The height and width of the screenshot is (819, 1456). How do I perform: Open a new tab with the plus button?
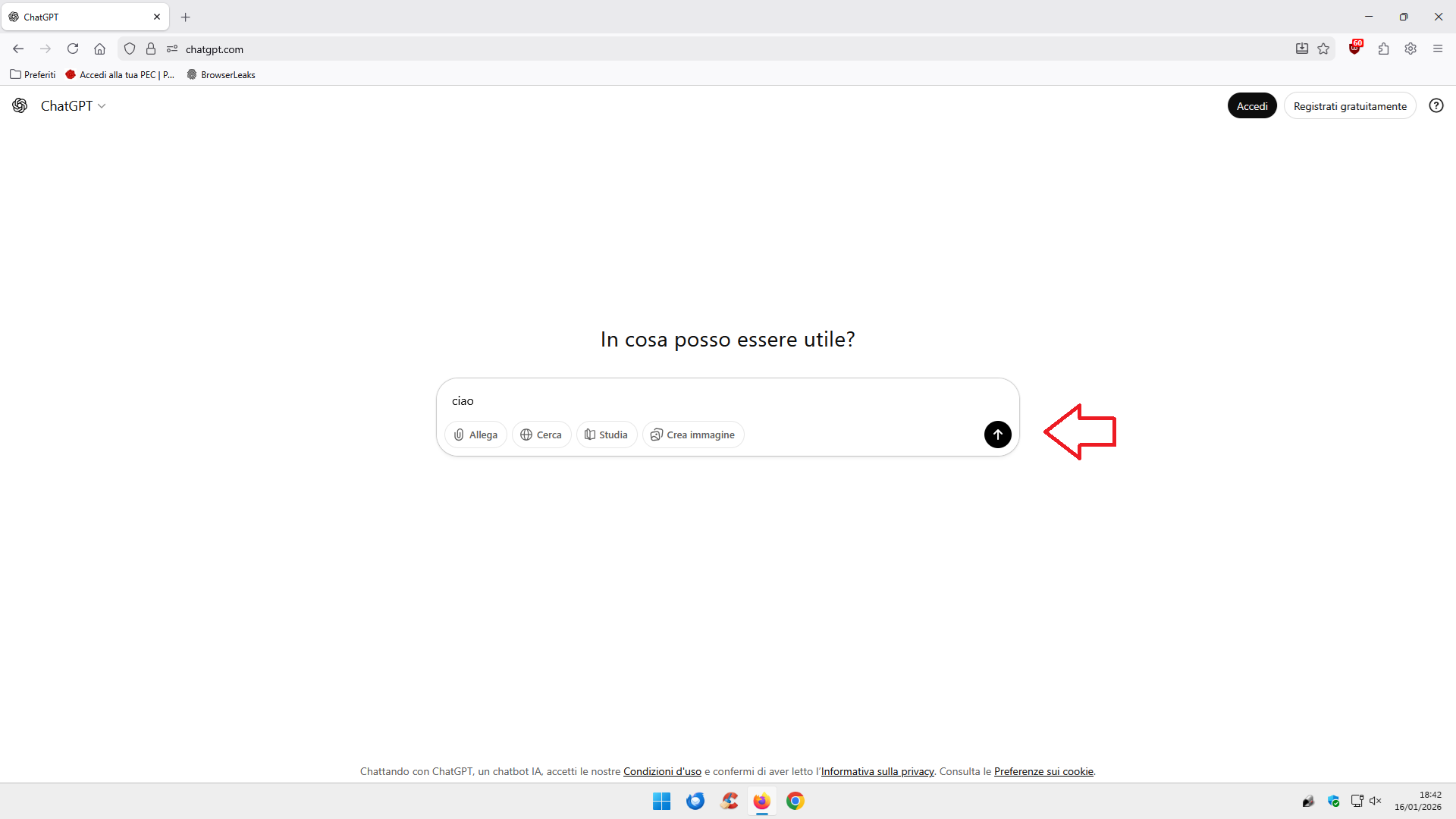185,17
